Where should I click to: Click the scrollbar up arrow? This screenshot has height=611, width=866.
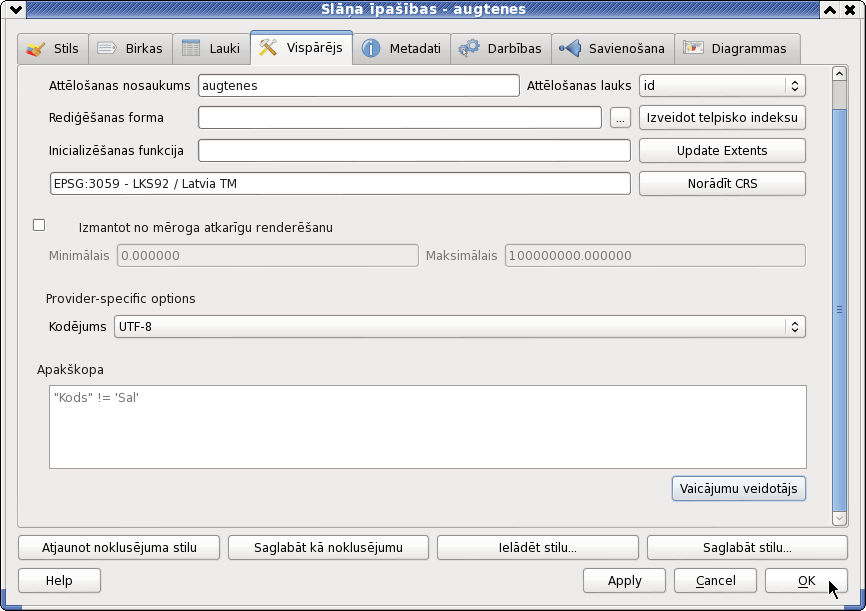click(x=839, y=74)
